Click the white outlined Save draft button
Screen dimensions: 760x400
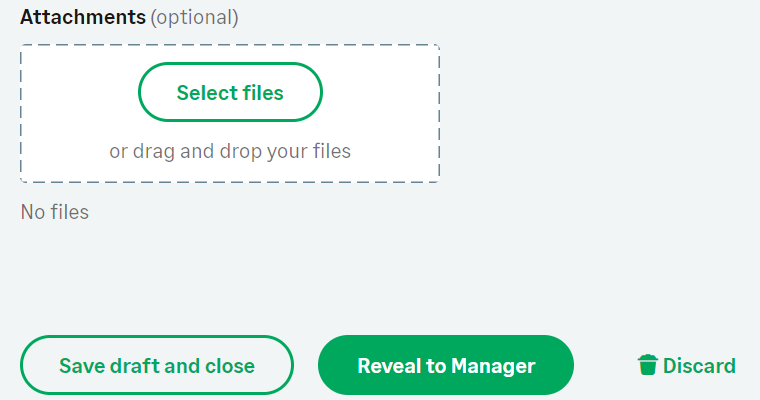157,365
